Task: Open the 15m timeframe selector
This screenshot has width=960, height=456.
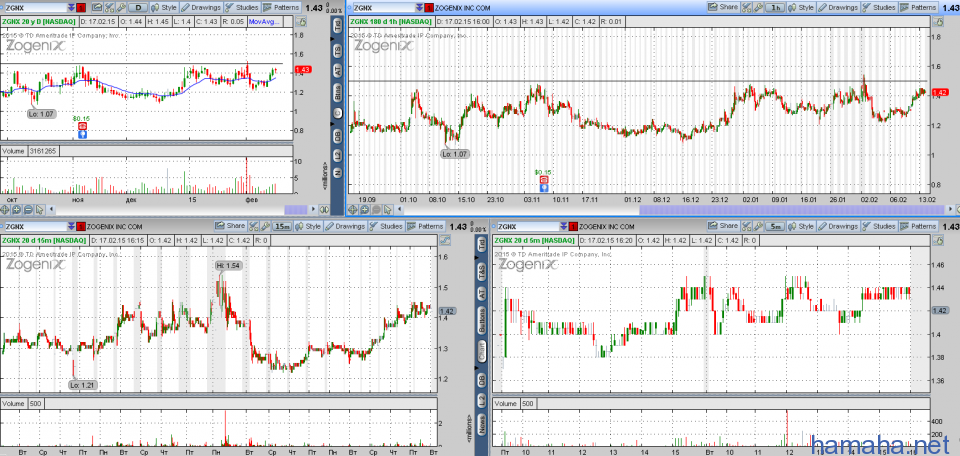Action: click(x=282, y=226)
